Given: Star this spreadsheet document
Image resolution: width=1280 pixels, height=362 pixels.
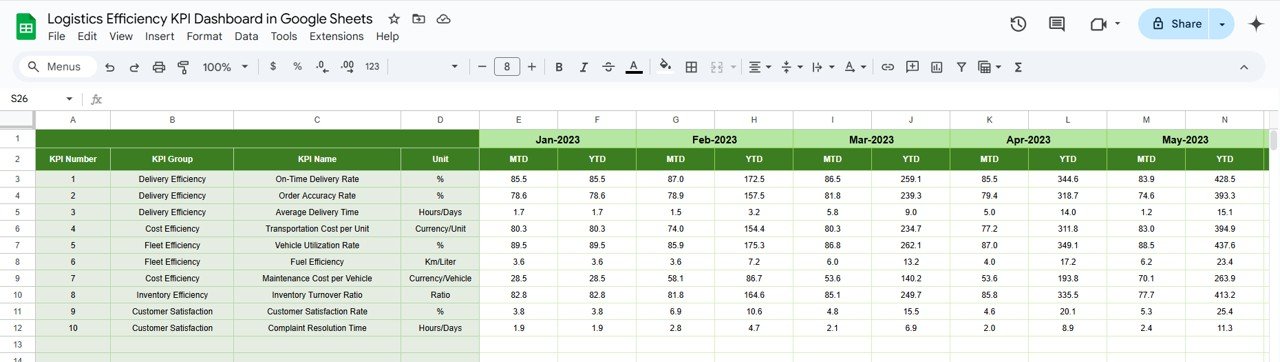Looking at the screenshot, I should pos(394,19).
